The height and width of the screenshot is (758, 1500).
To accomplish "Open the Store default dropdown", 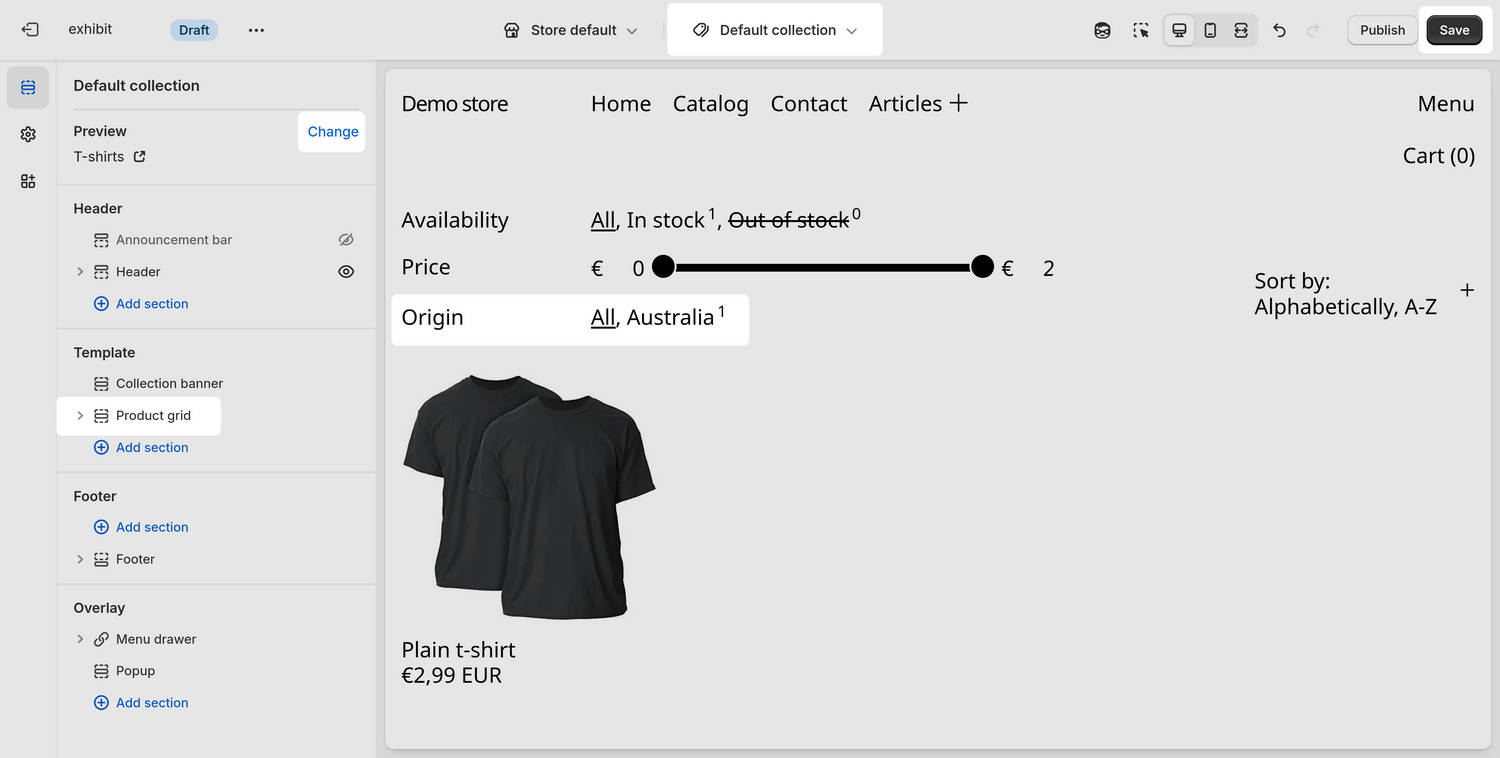I will [x=570, y=30].
